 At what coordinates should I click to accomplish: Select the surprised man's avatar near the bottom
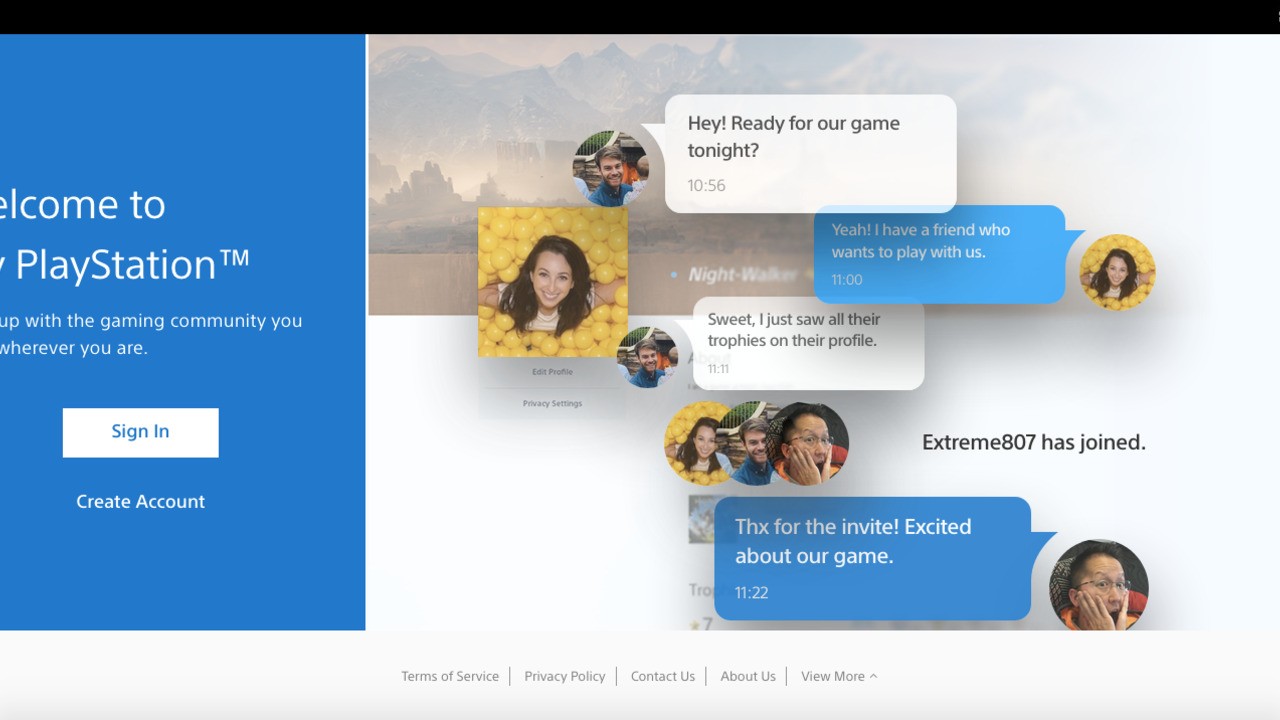pyautogui.click(x=1098, y=587)
